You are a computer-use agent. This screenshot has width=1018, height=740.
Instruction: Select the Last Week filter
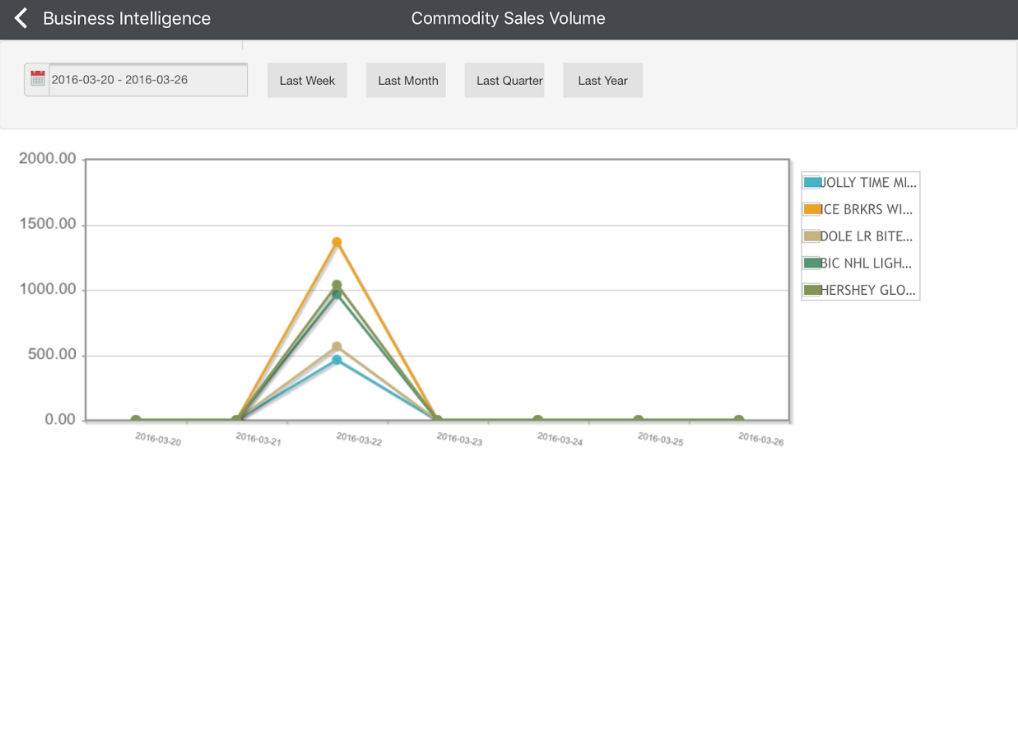click(x=307, y=80)
